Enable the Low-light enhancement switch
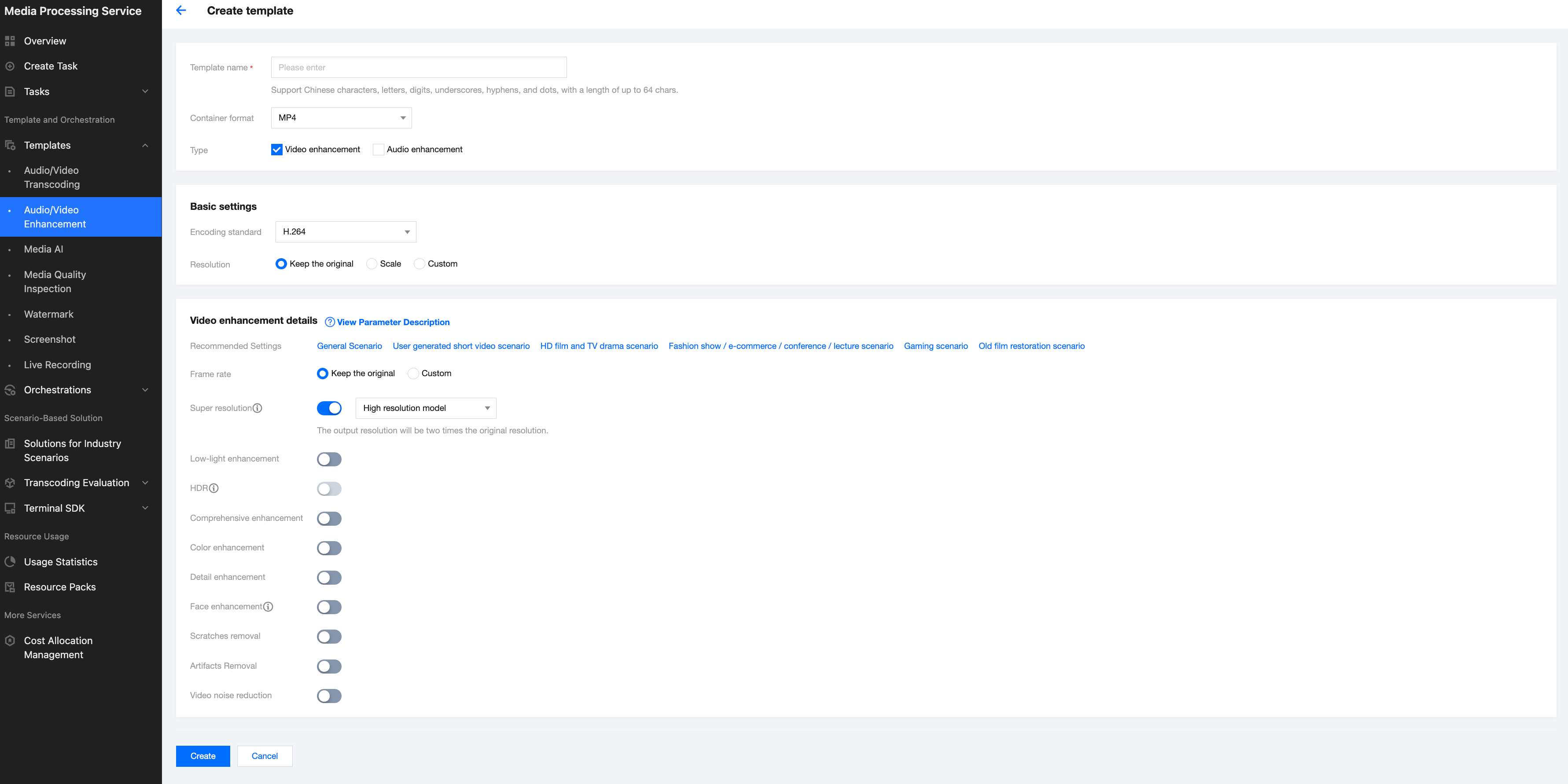The height and width of the screenshot is (784, 1568). click(329, 459)
